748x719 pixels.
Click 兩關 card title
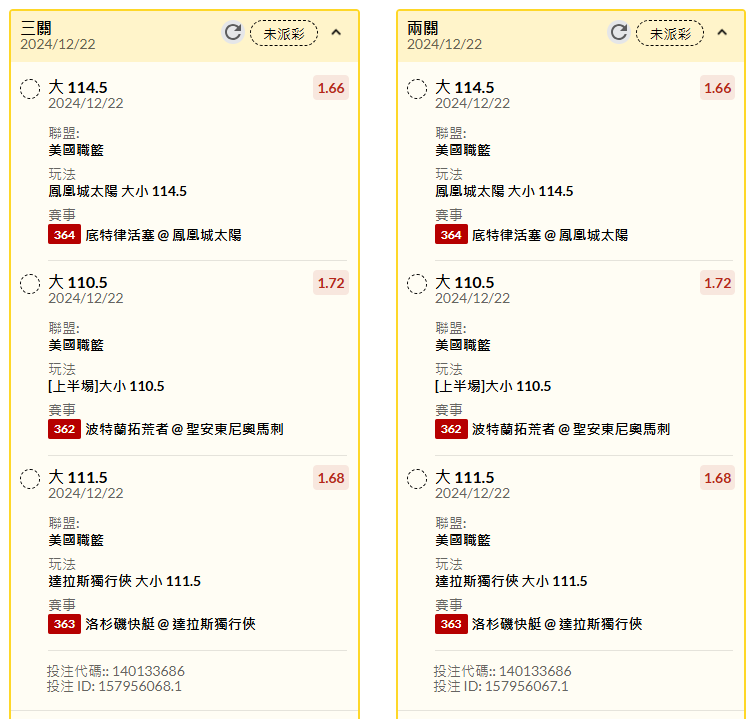click(x=423, y=28)
